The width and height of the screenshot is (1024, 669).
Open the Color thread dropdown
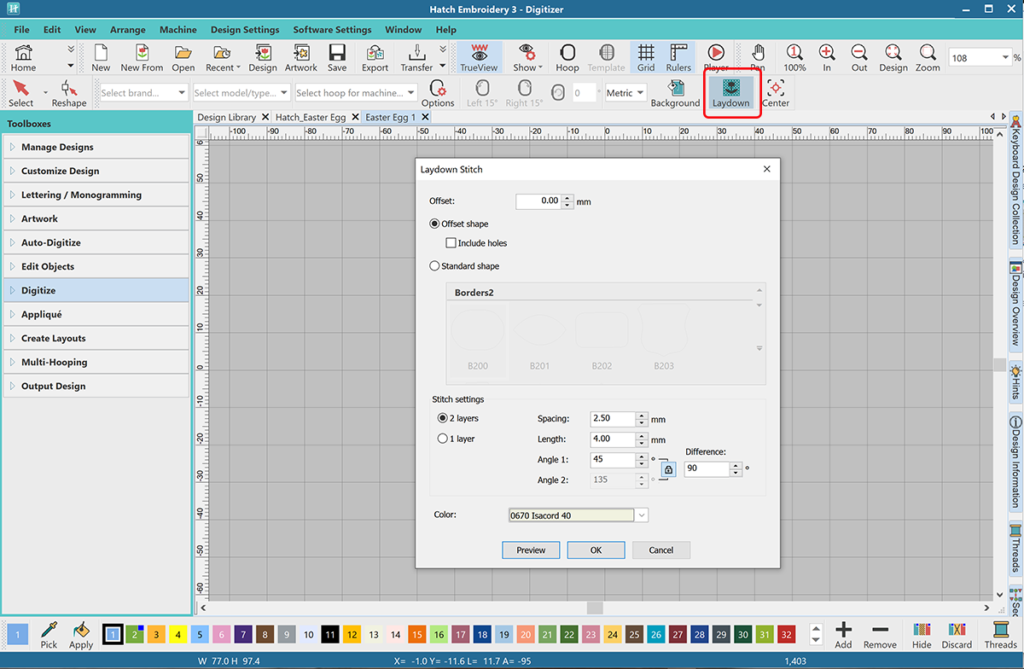click(x=642, y=515)
